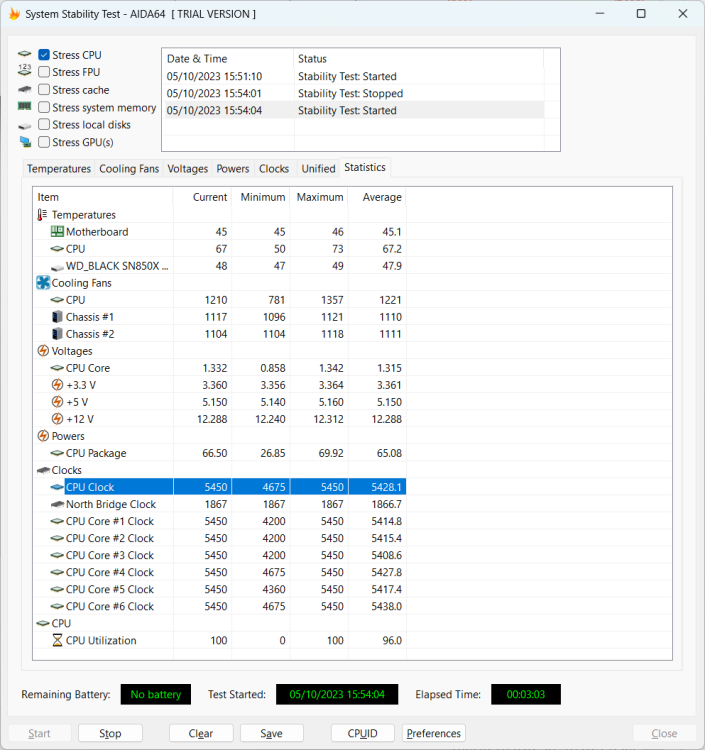The image size is (705, 750).
Task: Enable the Stress cache checkbox
Action: coord(44,89)
